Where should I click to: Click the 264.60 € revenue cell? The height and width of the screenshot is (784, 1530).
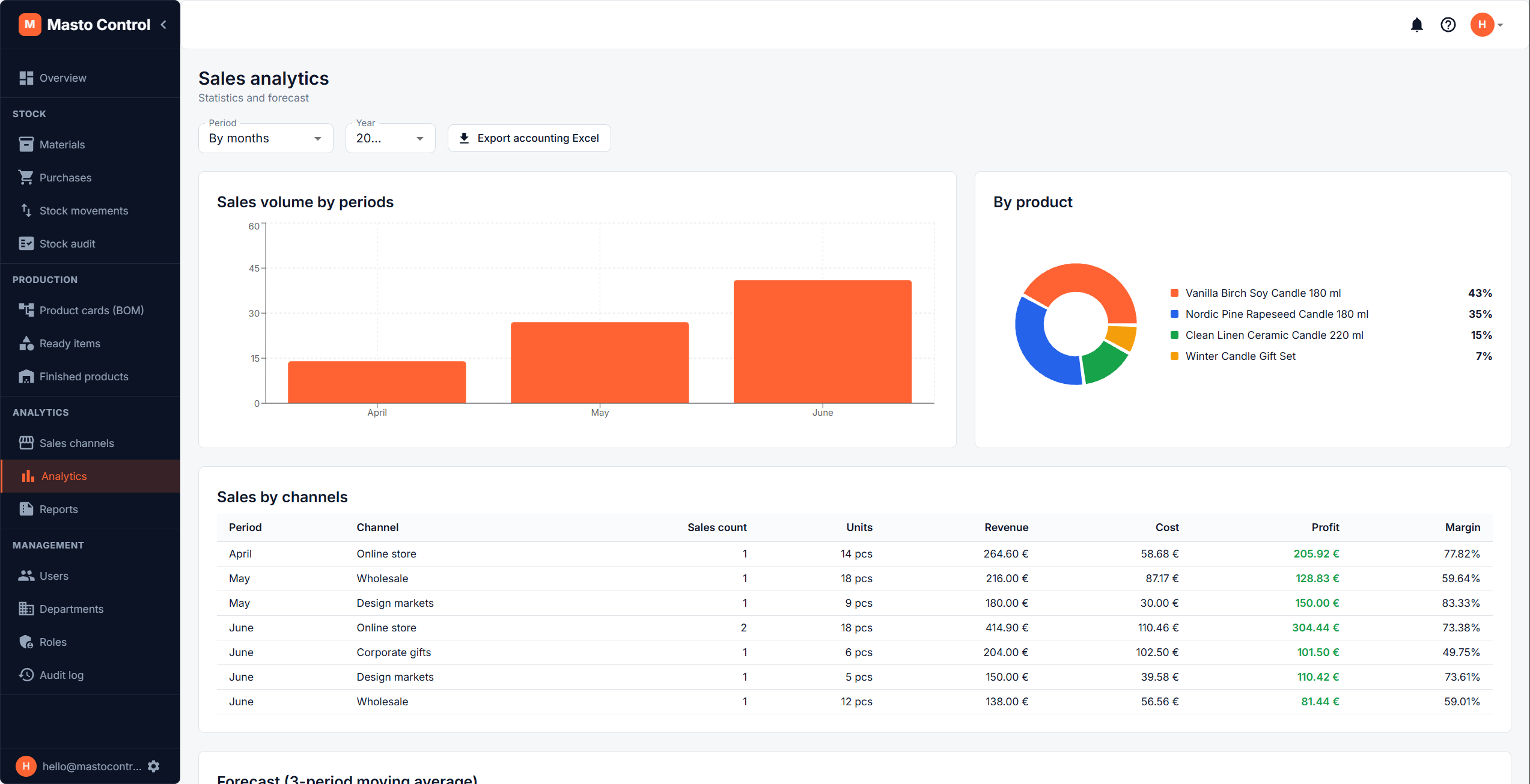coord(1006,553)
